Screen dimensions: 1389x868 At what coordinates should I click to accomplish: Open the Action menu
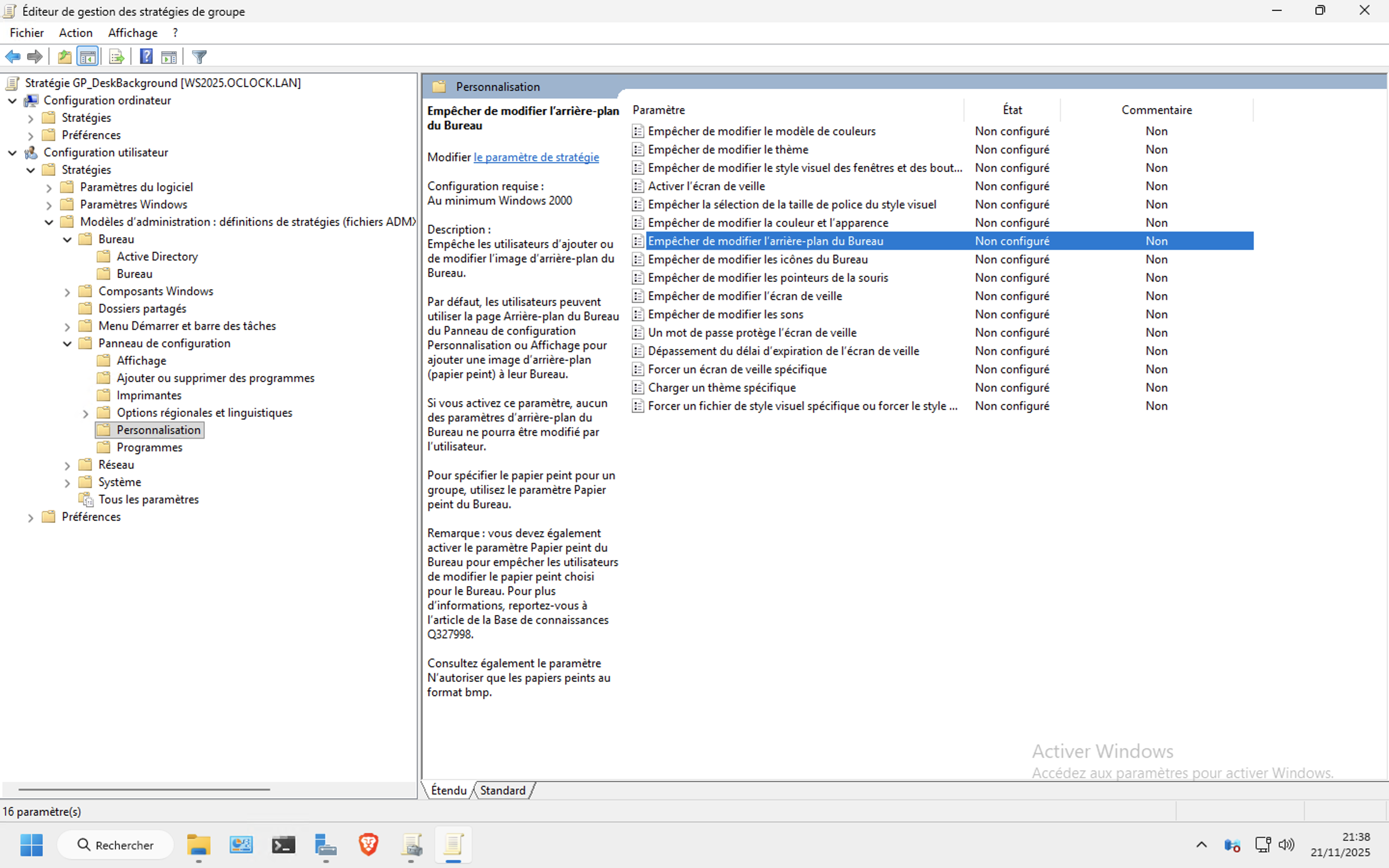pyautogui.click(x=75, y=33)
